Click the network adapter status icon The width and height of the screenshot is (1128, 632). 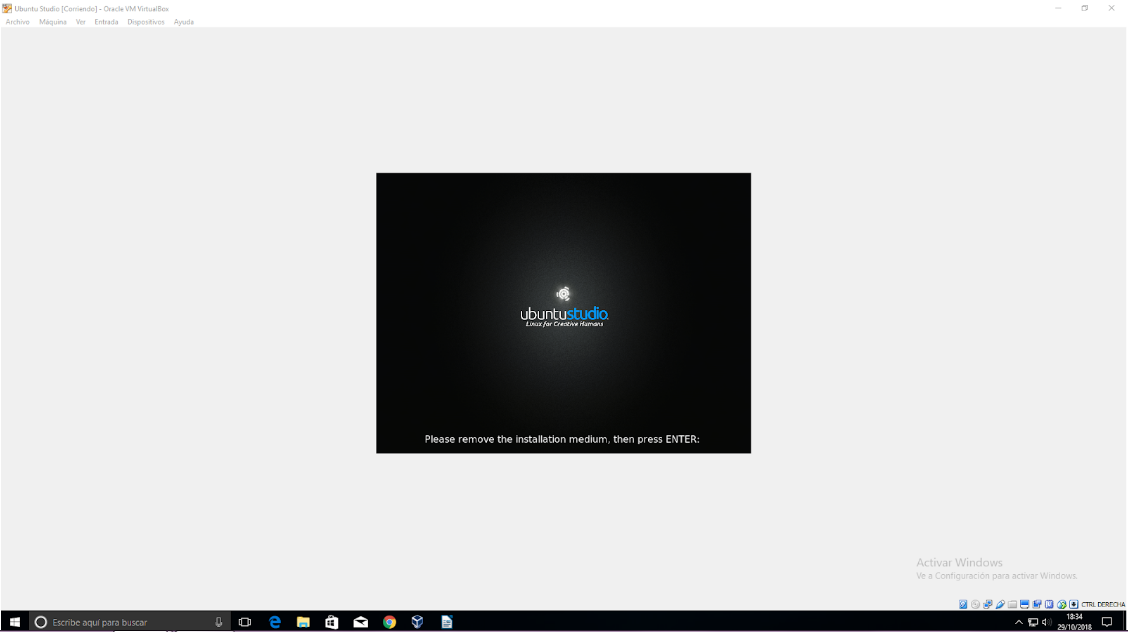pos(987,604)
